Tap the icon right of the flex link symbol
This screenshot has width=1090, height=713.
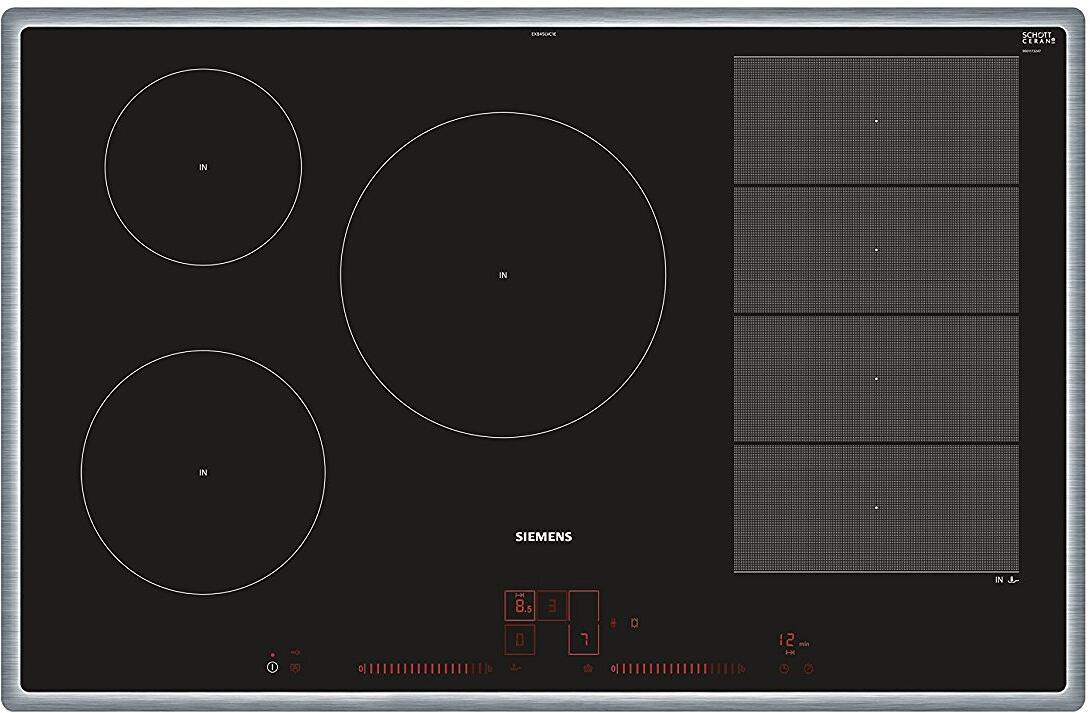634,622
